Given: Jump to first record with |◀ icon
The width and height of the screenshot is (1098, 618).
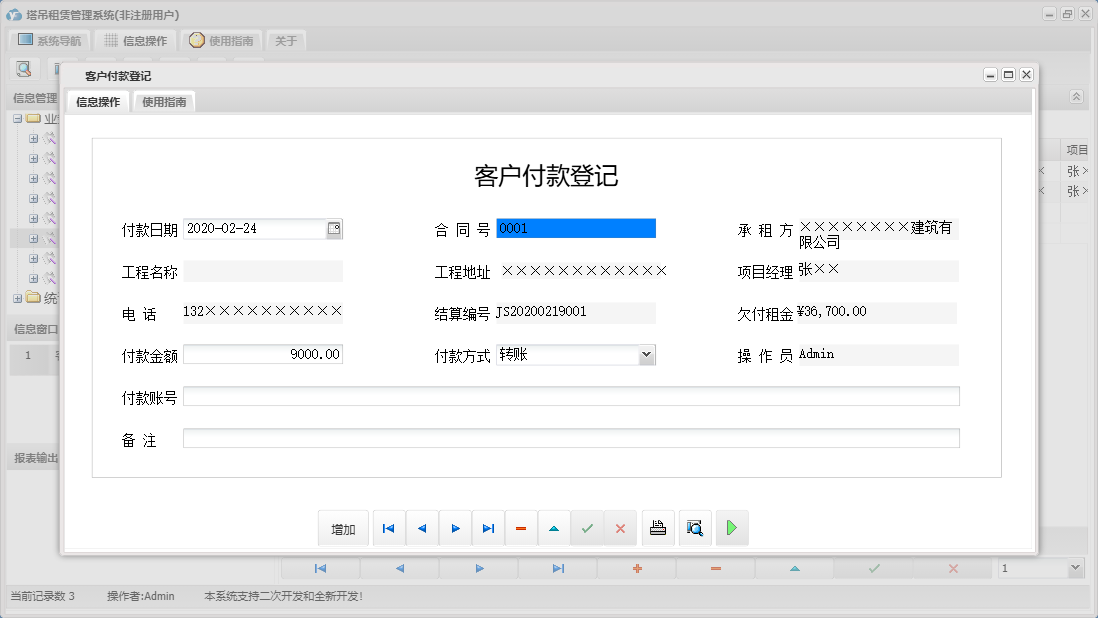Looking at the screenshot, I should coord(389,527).
